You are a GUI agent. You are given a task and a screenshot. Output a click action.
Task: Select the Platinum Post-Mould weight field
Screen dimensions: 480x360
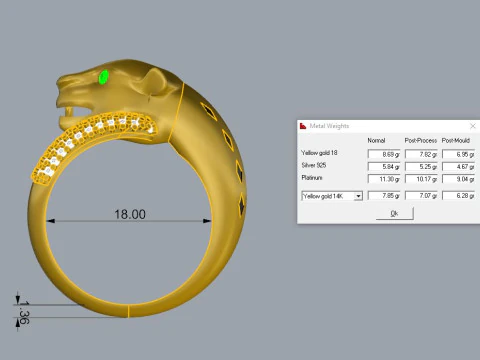[459, 179]
